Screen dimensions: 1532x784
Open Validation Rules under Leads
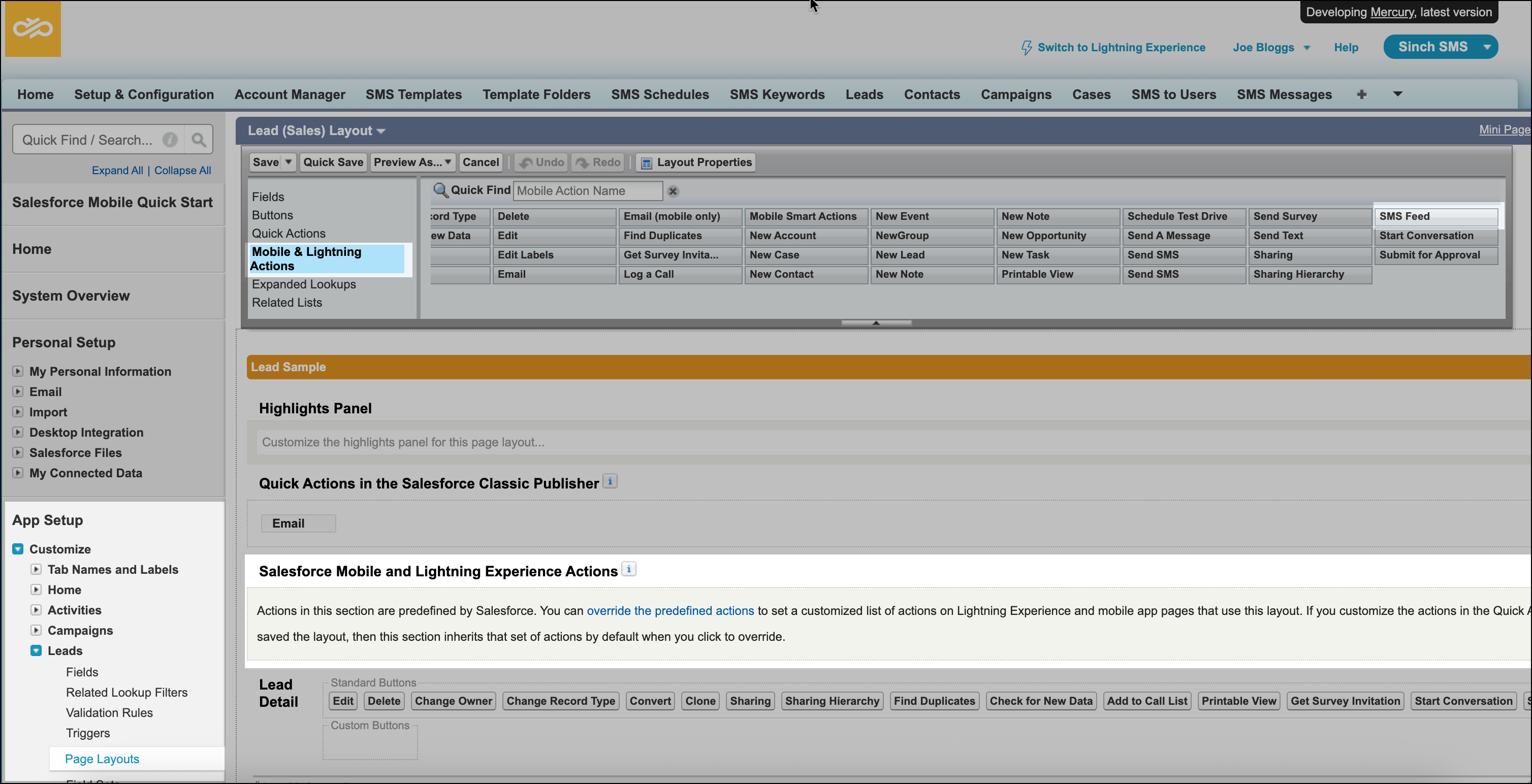[x=109, y=713]
